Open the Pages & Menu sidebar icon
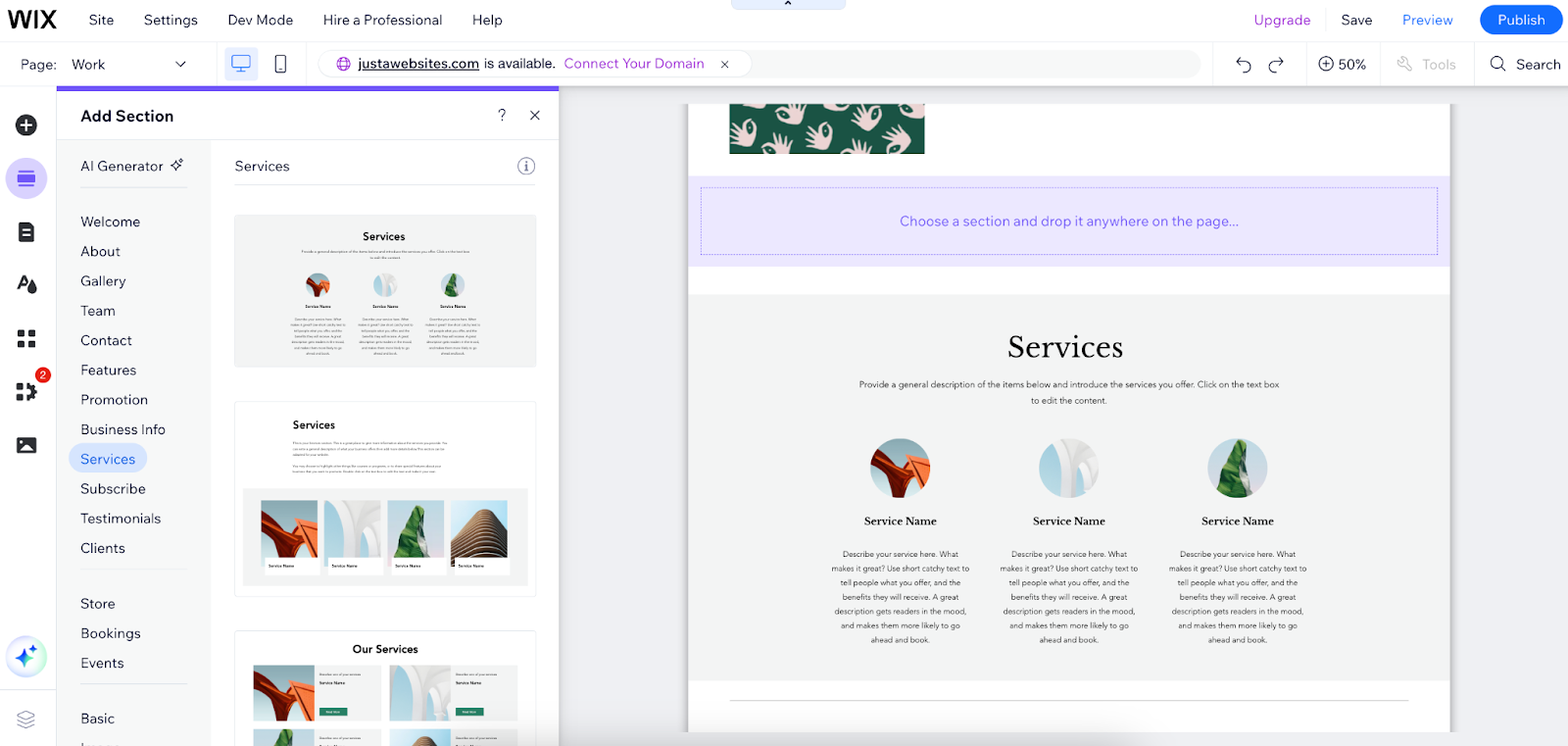The image size is (1568, 746). pyautogui.click(x=26, y=232)
